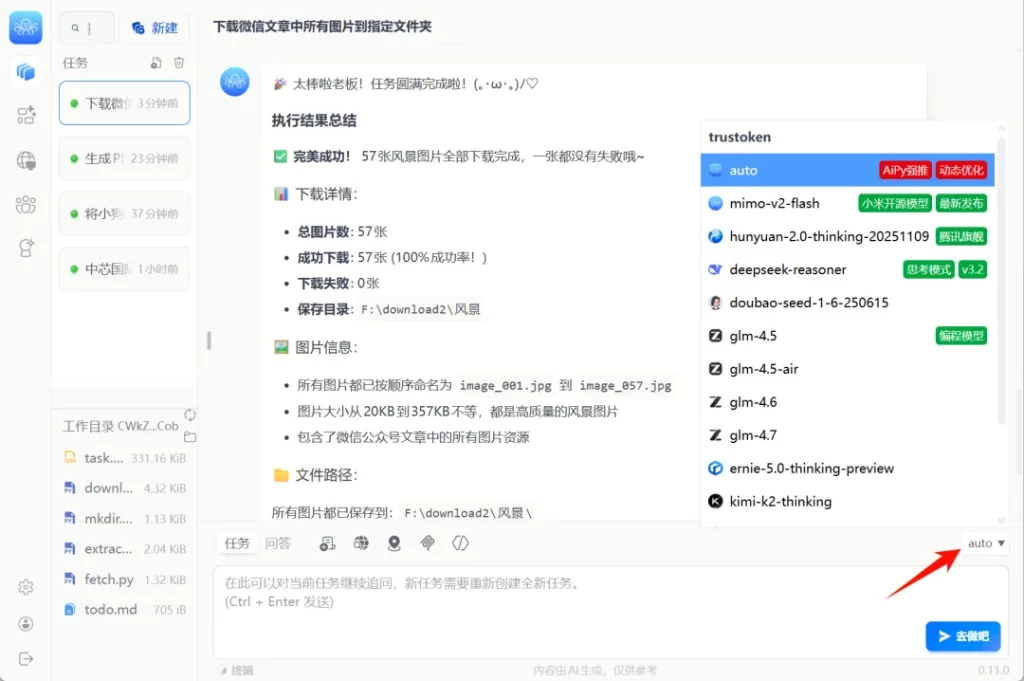Switch to the 问答 tab

pos(278,543)
